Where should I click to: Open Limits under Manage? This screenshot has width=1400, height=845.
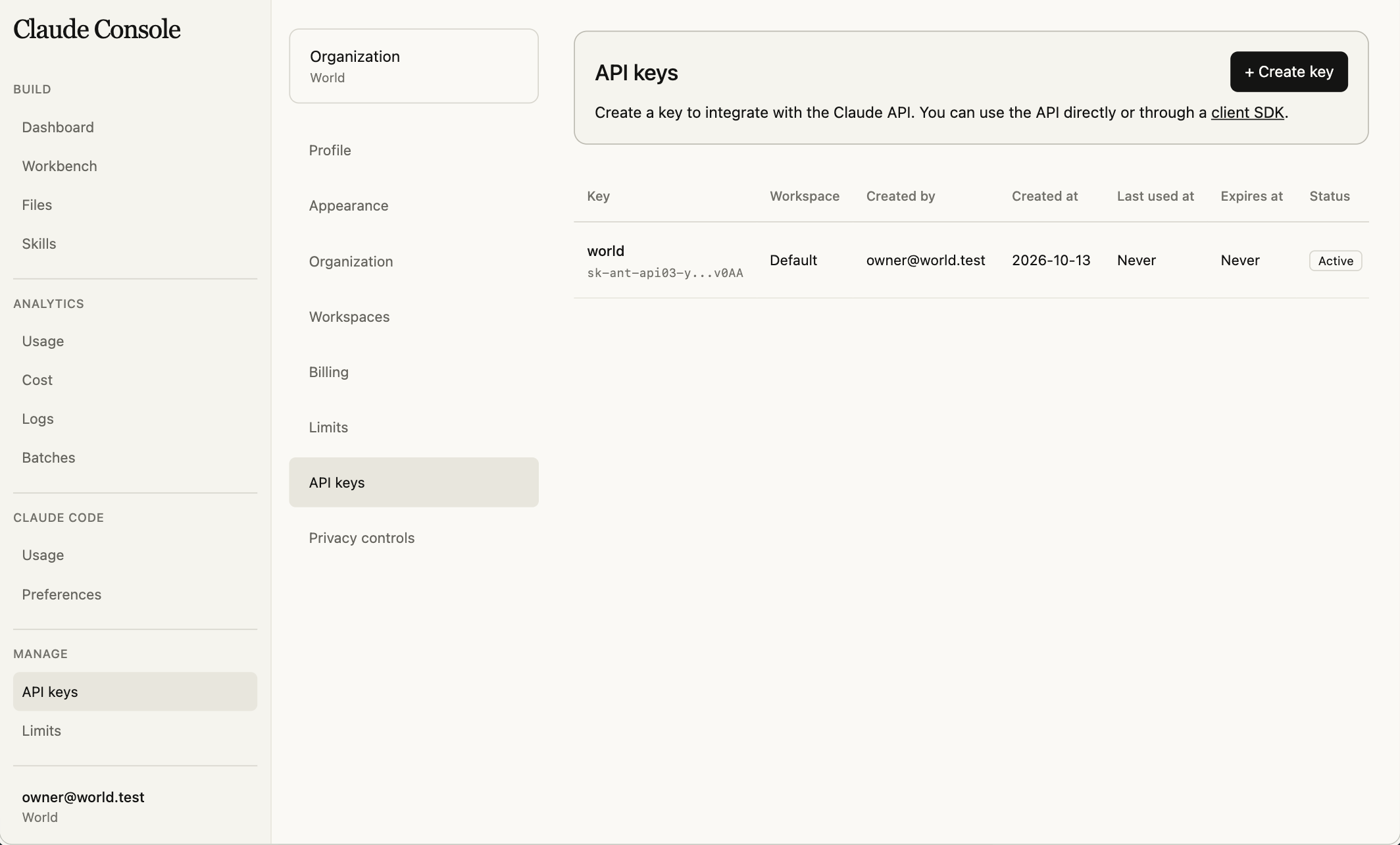135,730
